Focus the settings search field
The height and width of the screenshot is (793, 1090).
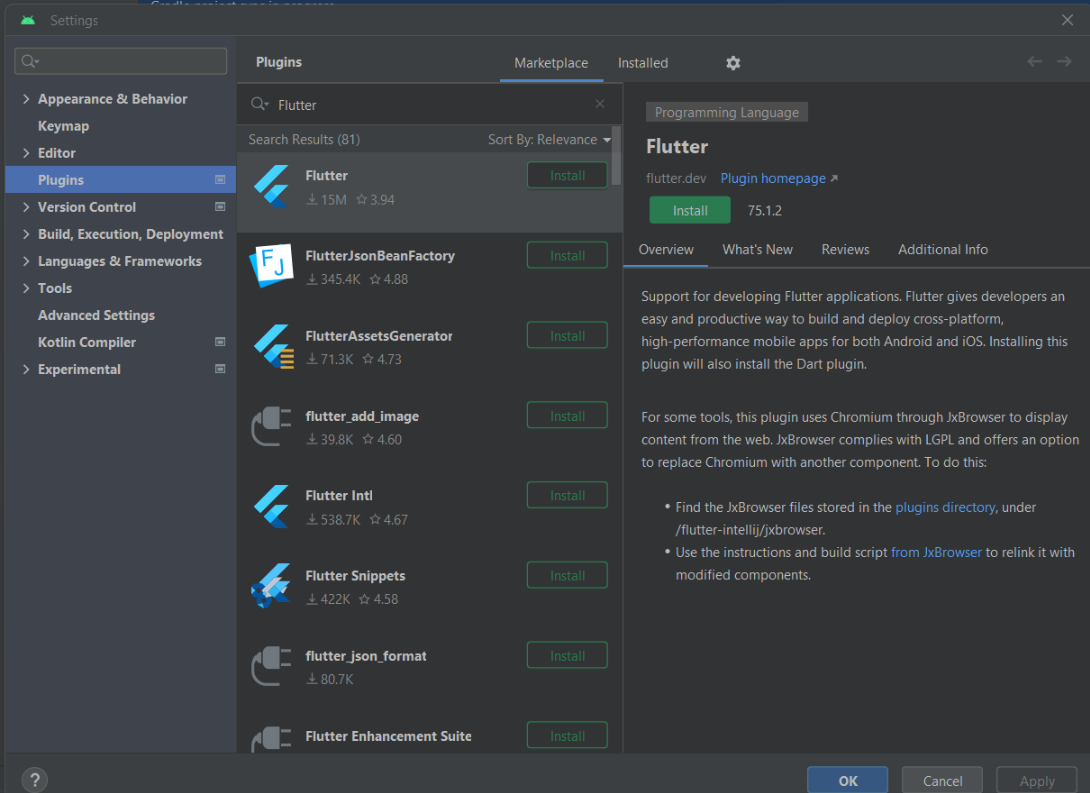point(120,61)
